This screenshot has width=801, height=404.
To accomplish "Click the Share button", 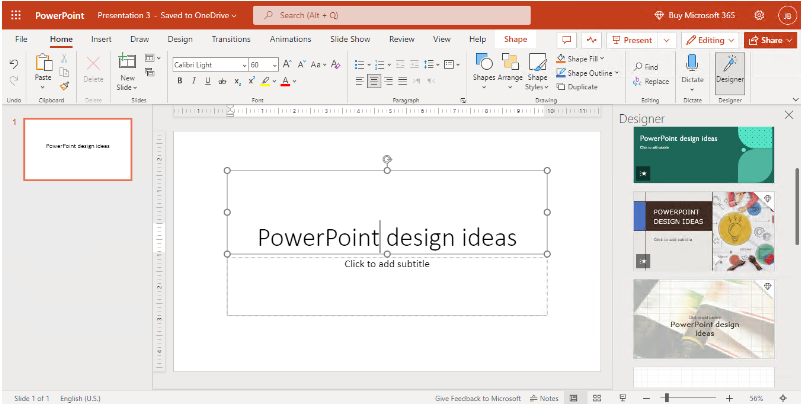I will pos(769,40).
